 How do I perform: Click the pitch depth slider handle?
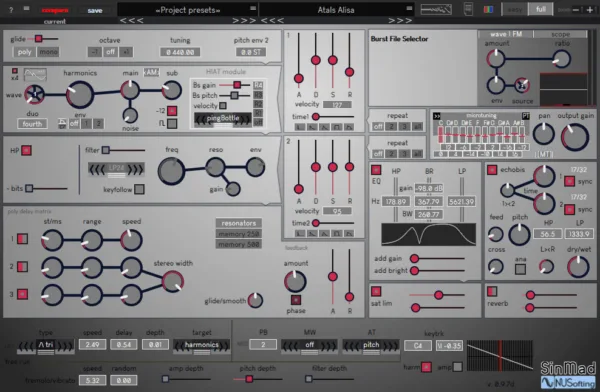(x=249, y=379)
